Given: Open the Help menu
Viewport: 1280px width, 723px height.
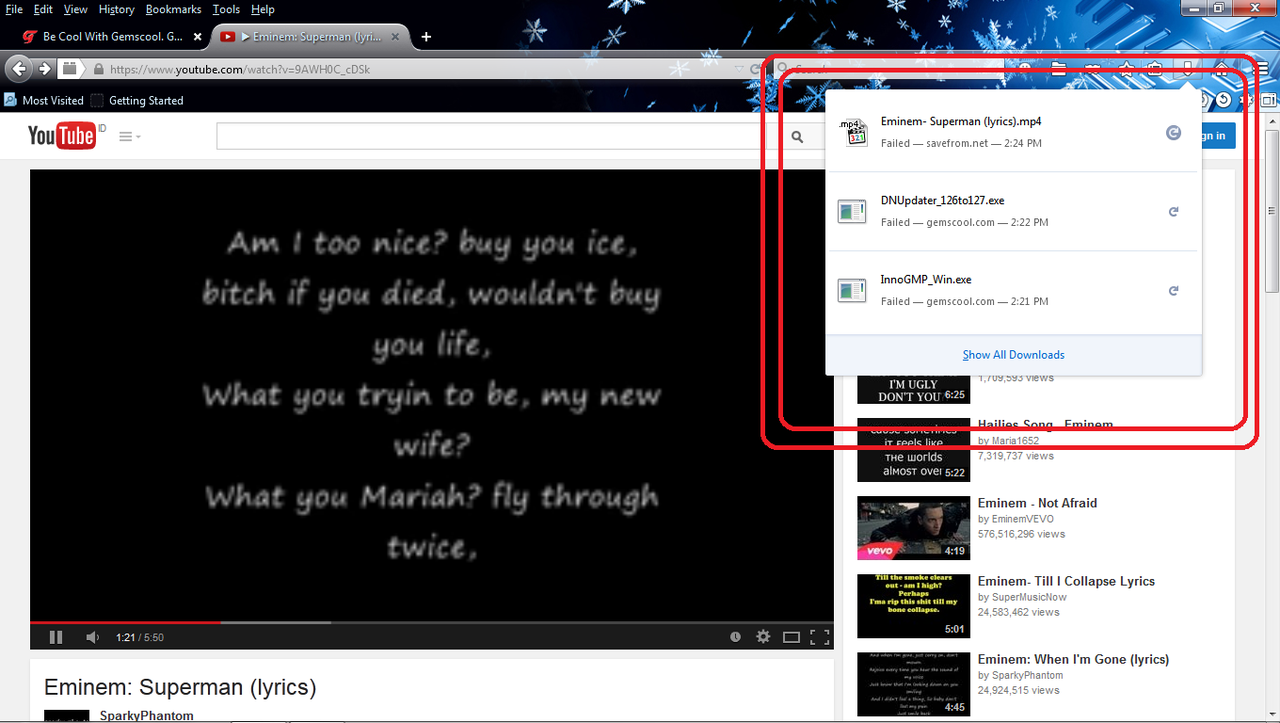Looking at the screenshot, I should click(x=262, y=9).
